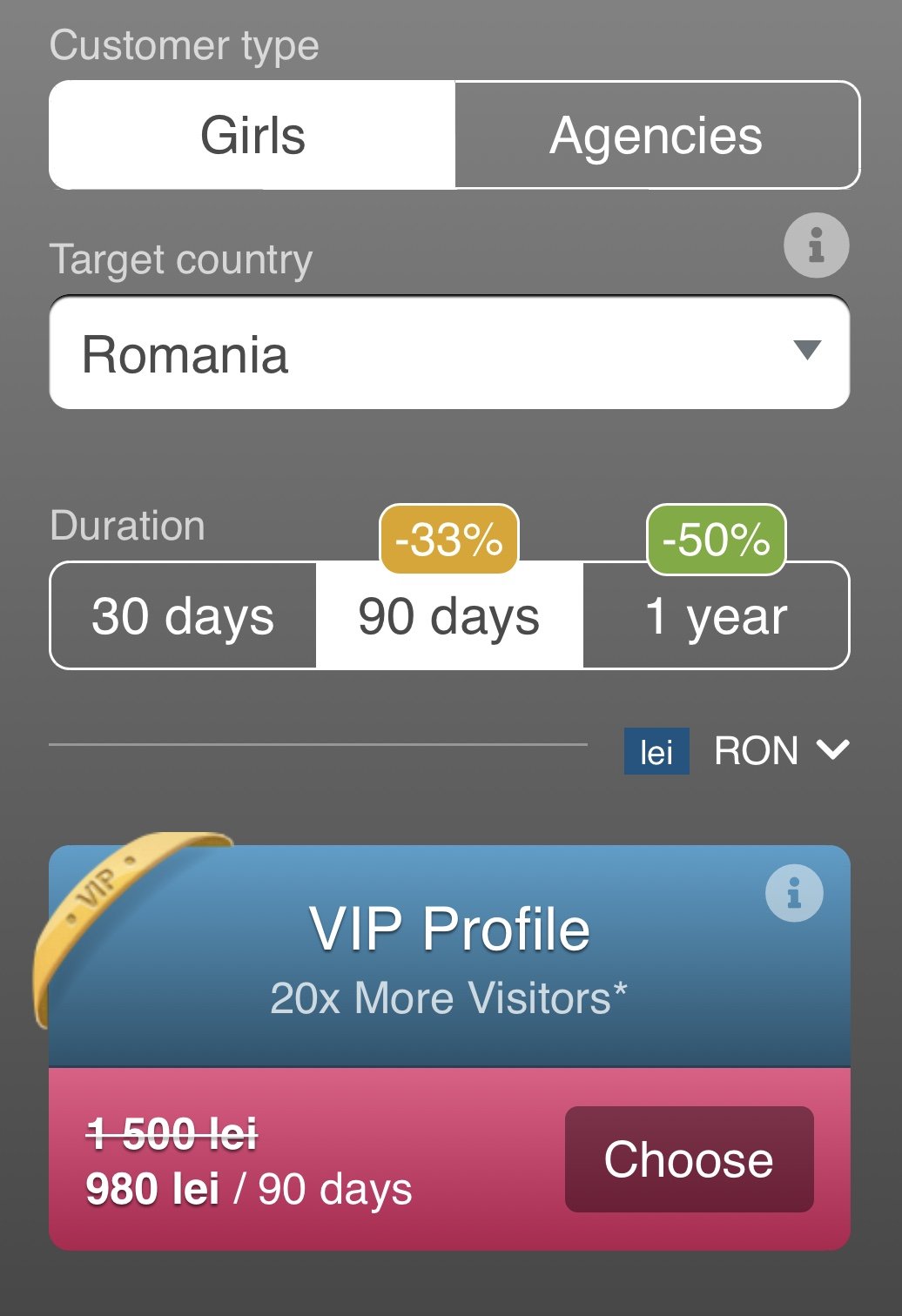
Task: Click the Romania dropdown triangle arrow
Action: [x=807, y=350]
